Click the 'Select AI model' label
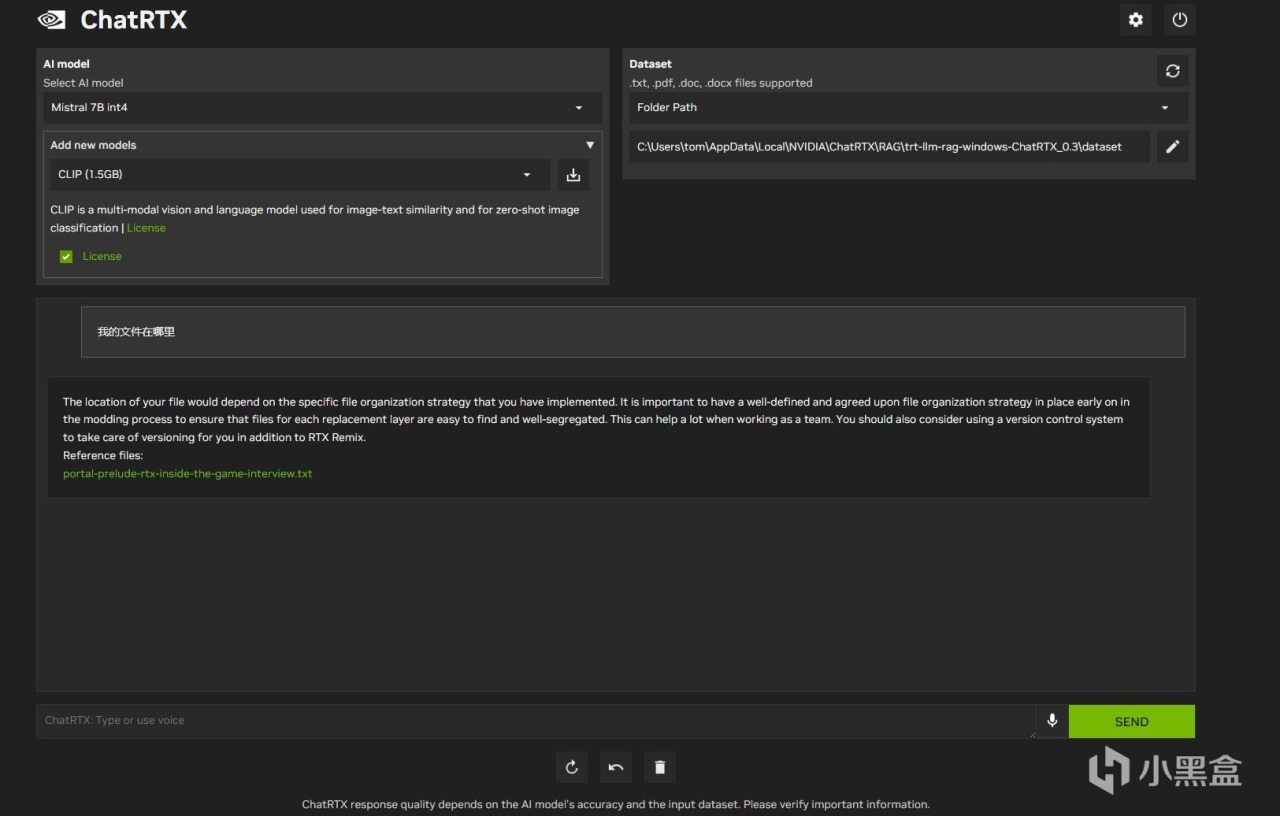The width and height of the screenshot is (1280, 816). 83,83
